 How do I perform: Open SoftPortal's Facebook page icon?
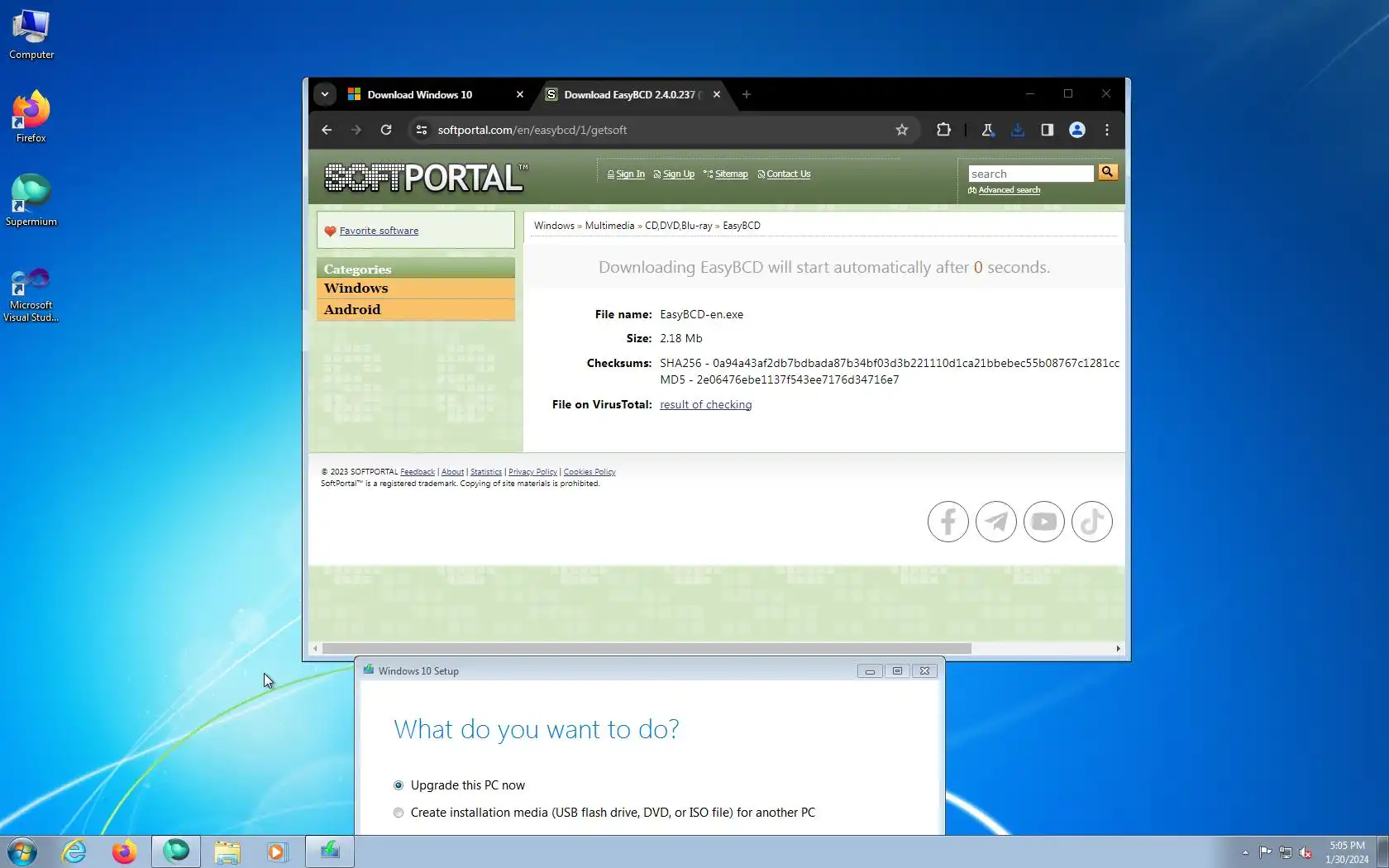coord(948,522)
